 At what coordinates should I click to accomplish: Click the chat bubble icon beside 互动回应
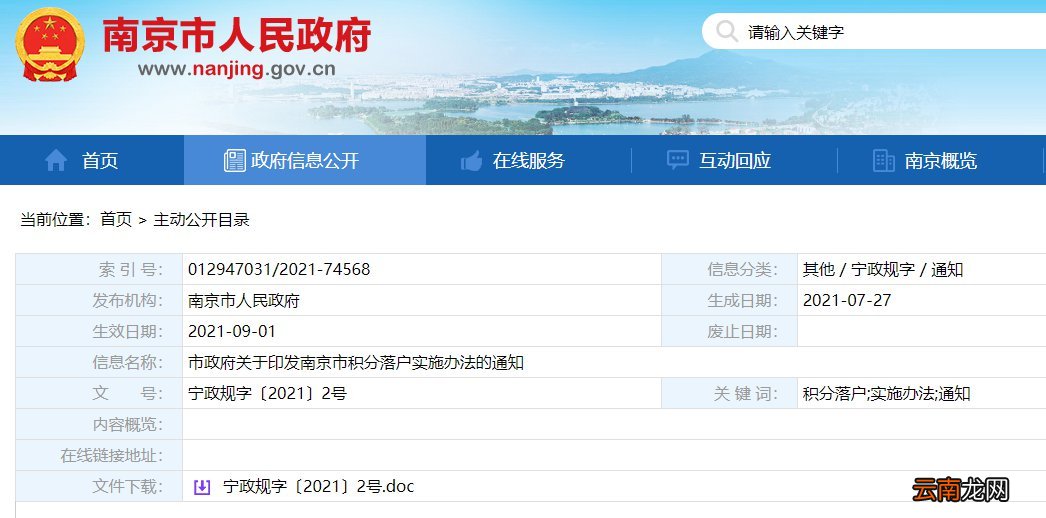pyautogui.click(x=678, y=161)
